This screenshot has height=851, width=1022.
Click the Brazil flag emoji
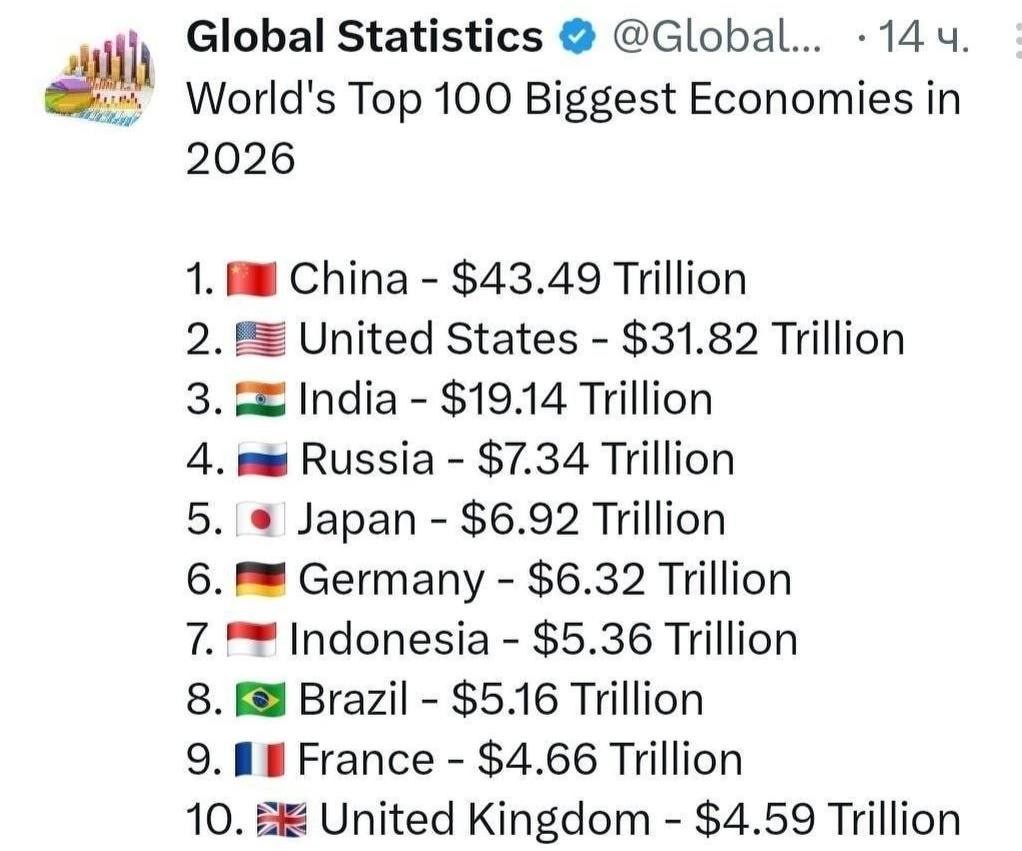tap(260, 699)
